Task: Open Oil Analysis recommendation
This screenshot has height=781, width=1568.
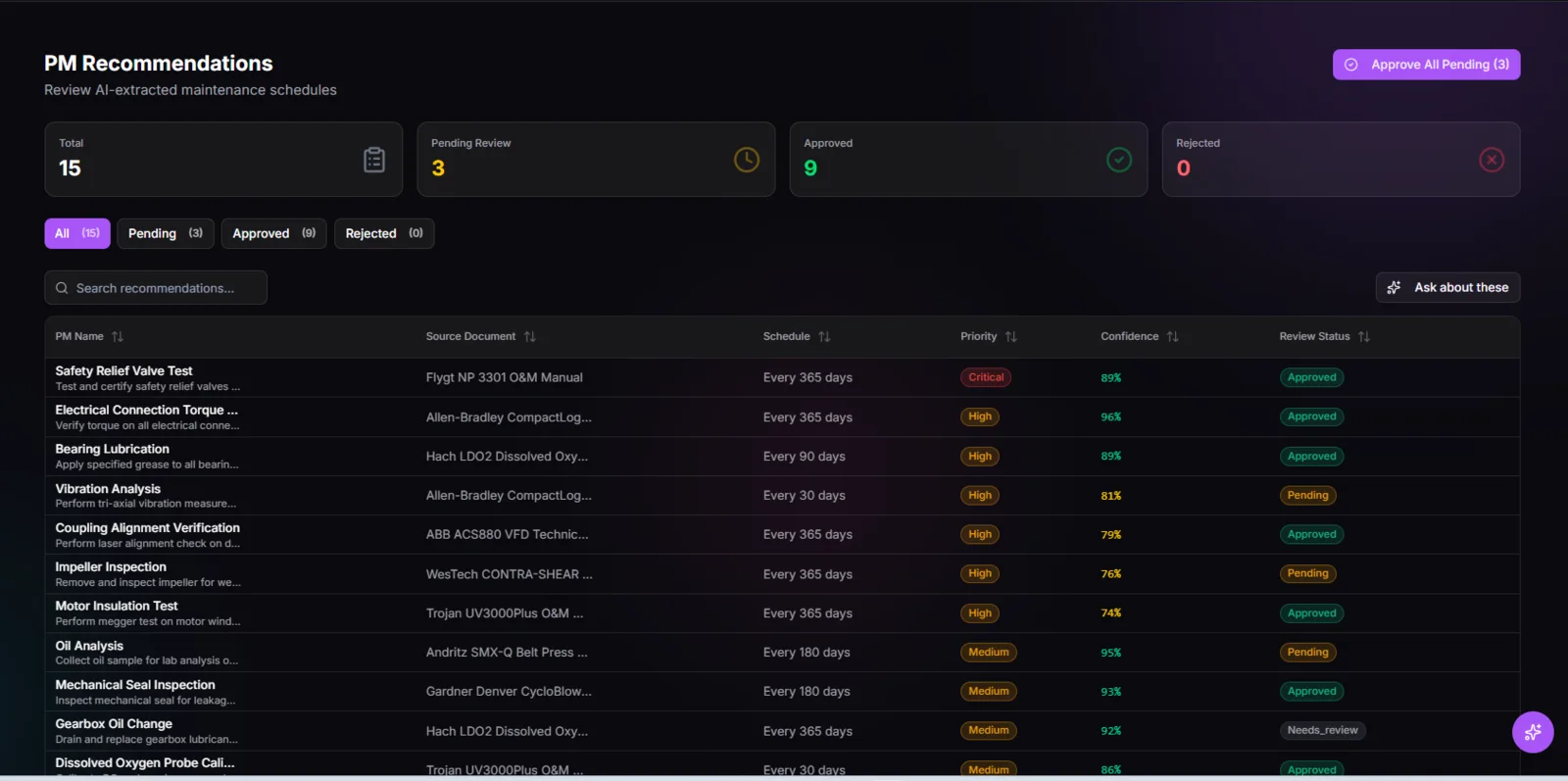Action: (x=782, y=652)
